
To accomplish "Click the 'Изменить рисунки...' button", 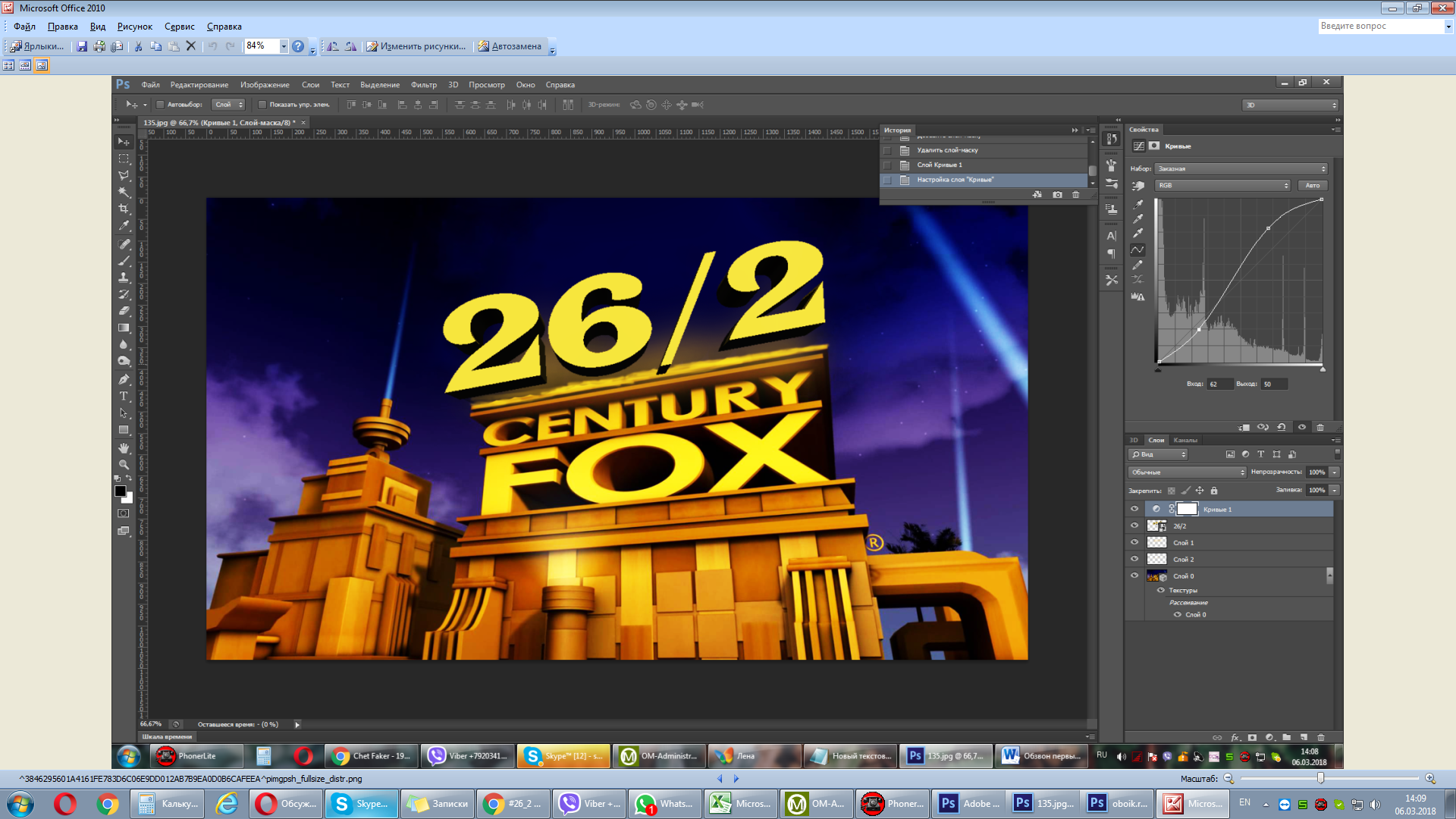I will pos(416,46).
